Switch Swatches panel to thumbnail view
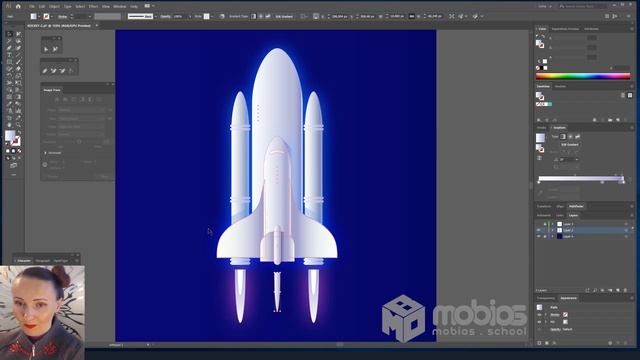This screenshot has width=640, height=360. point(630,95)
